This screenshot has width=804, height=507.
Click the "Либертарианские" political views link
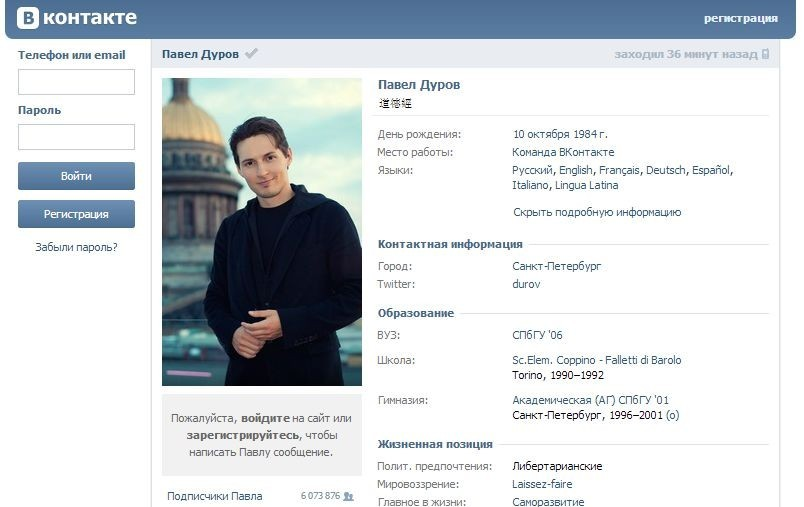pos(557,466)
